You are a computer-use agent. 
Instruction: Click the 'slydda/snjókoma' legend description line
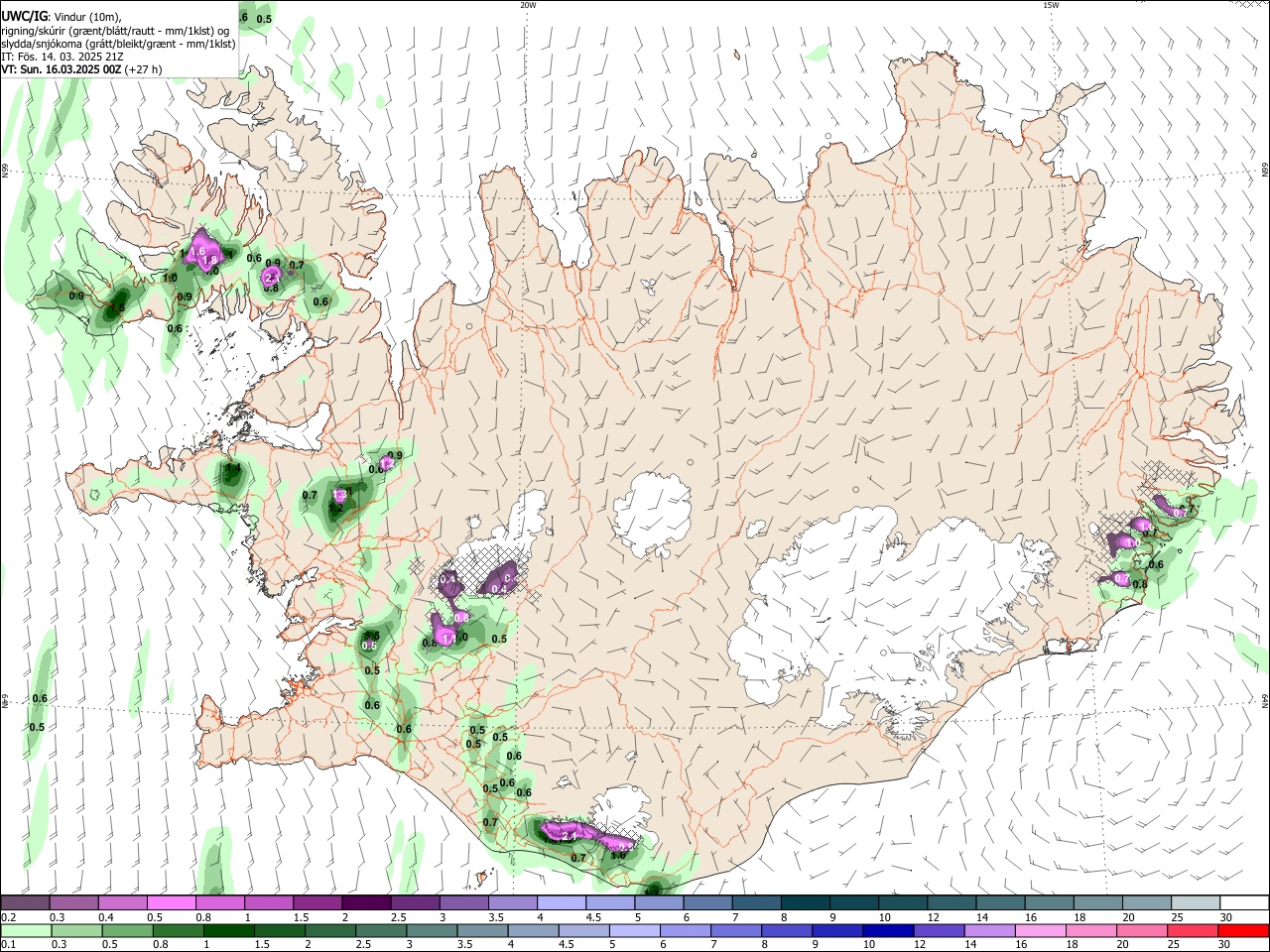point(118,44)
